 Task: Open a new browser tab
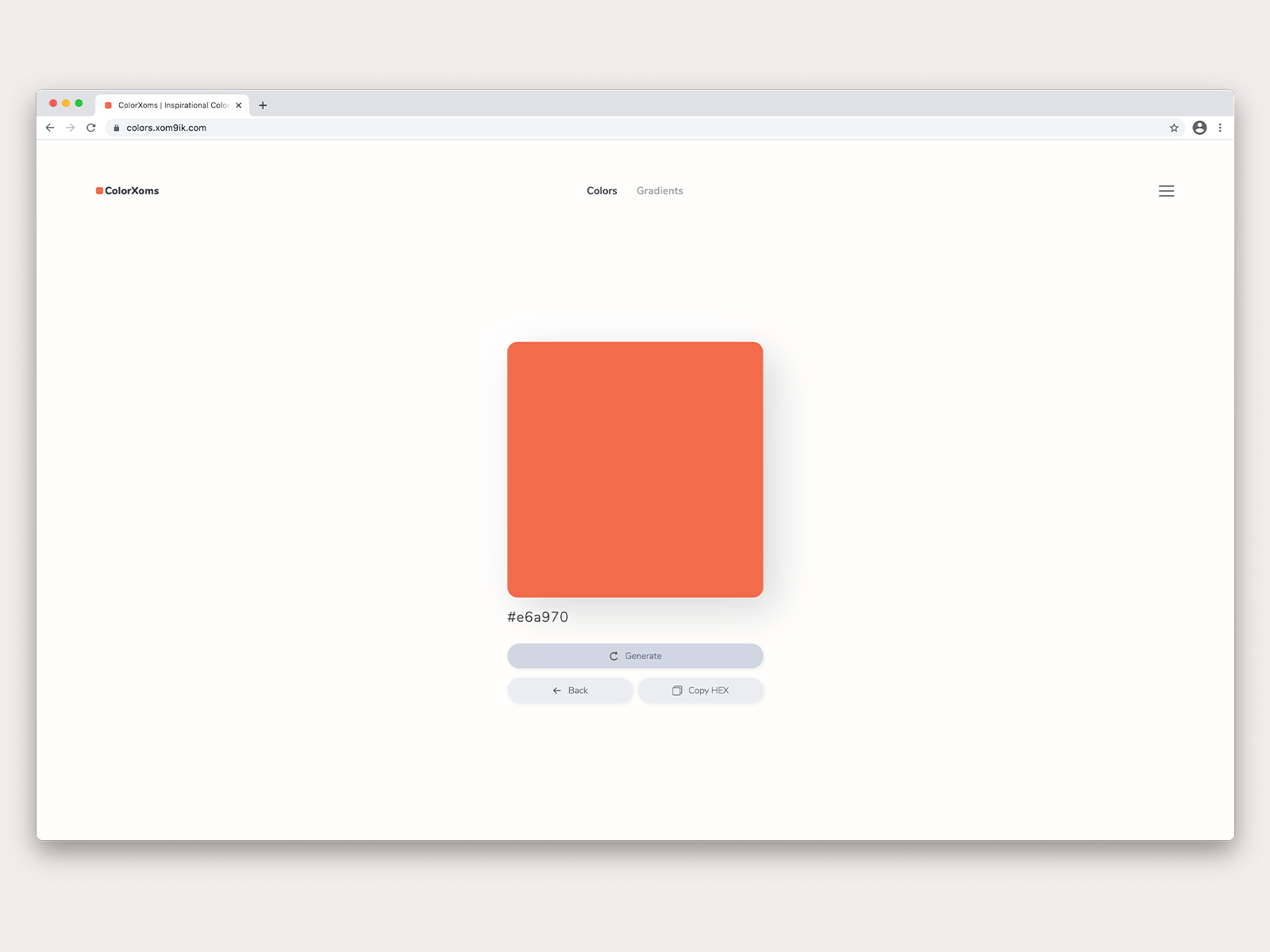pyautogui.click(x=263, y=106)
